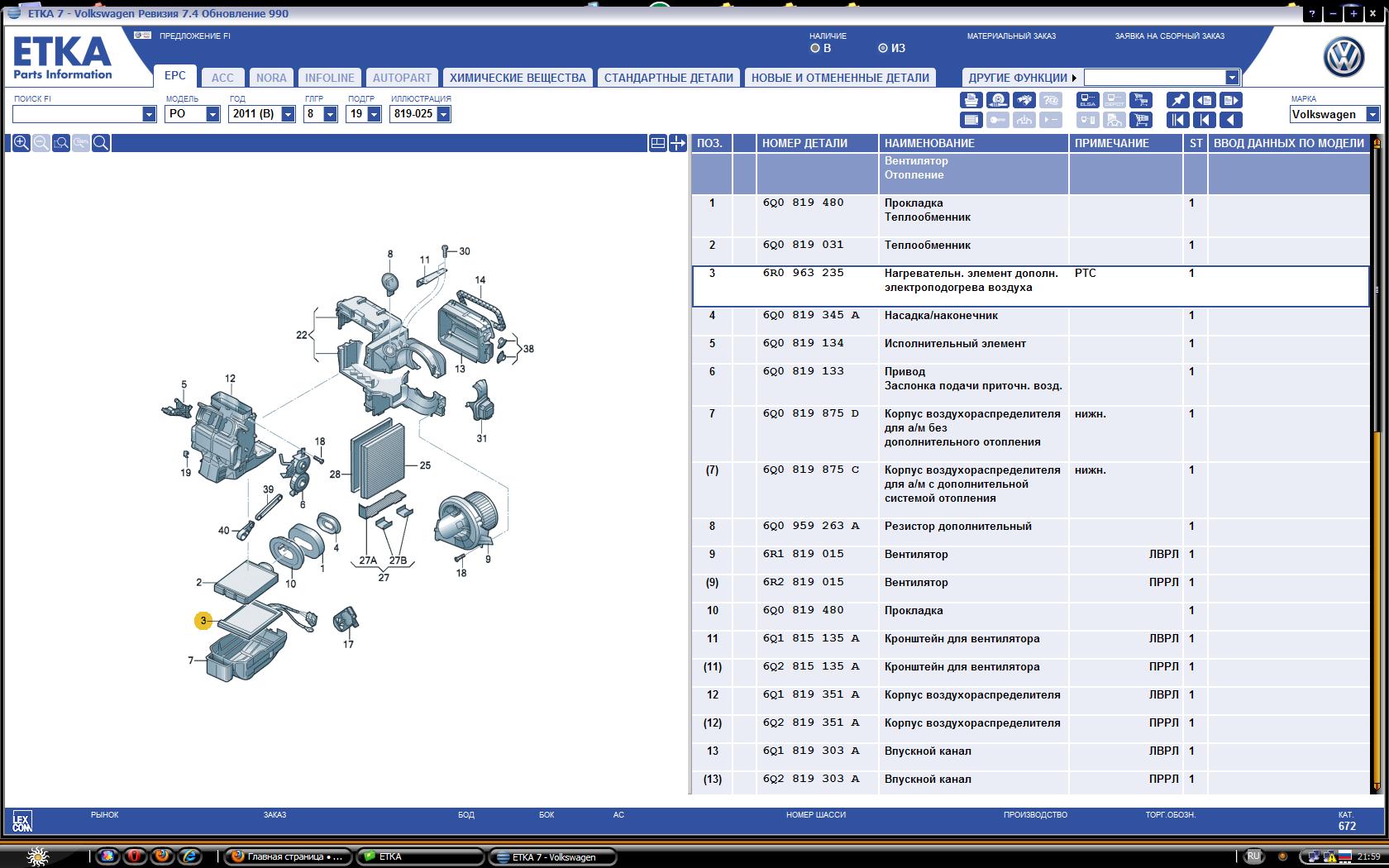1389x868 pixels.
Task: Switch to the Химические вещества tab
Action: (x=518, y=78)
